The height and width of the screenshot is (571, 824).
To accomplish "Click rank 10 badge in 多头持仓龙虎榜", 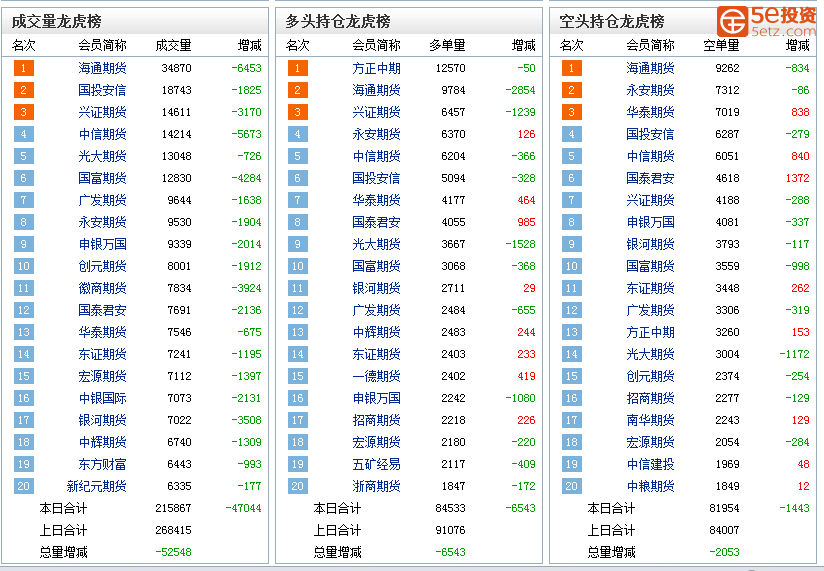I will click(297, 266).
